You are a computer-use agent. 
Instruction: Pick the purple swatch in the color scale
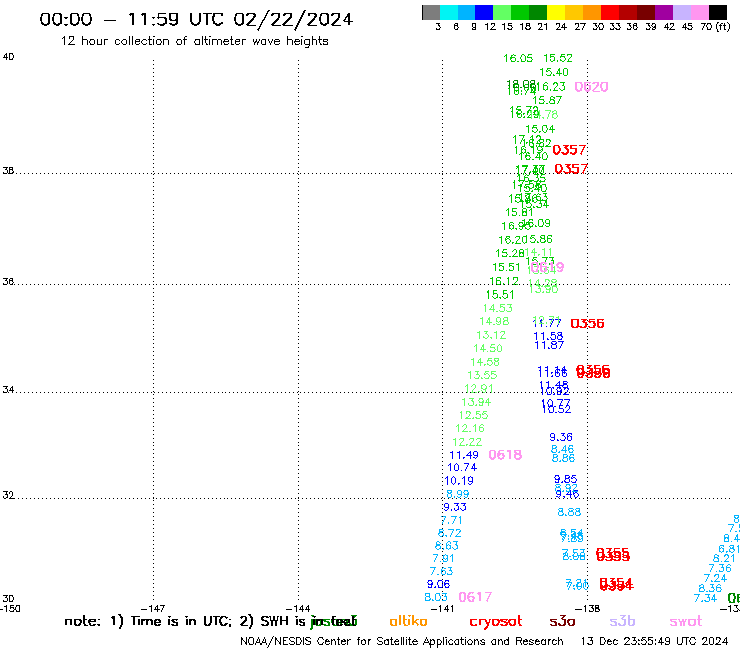pos(664,12)
